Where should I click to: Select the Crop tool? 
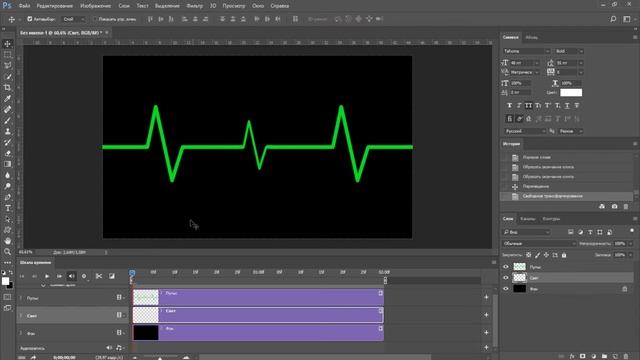tap(7, 87)
